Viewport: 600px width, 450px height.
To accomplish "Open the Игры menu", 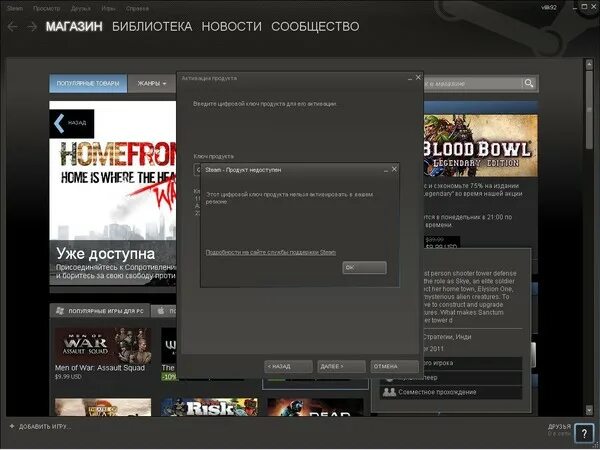I will coord(108,8).
